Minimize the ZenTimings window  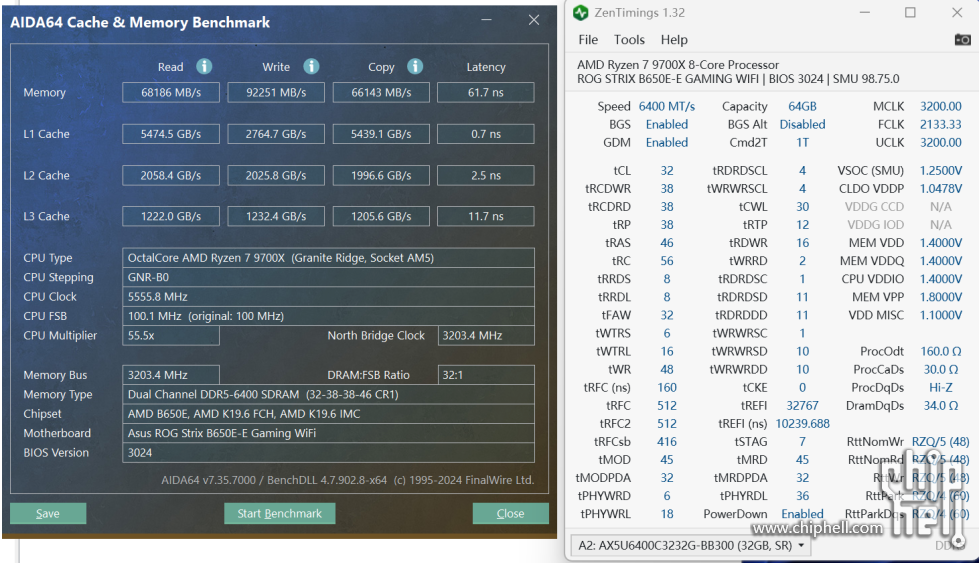(x=865, y=12)
